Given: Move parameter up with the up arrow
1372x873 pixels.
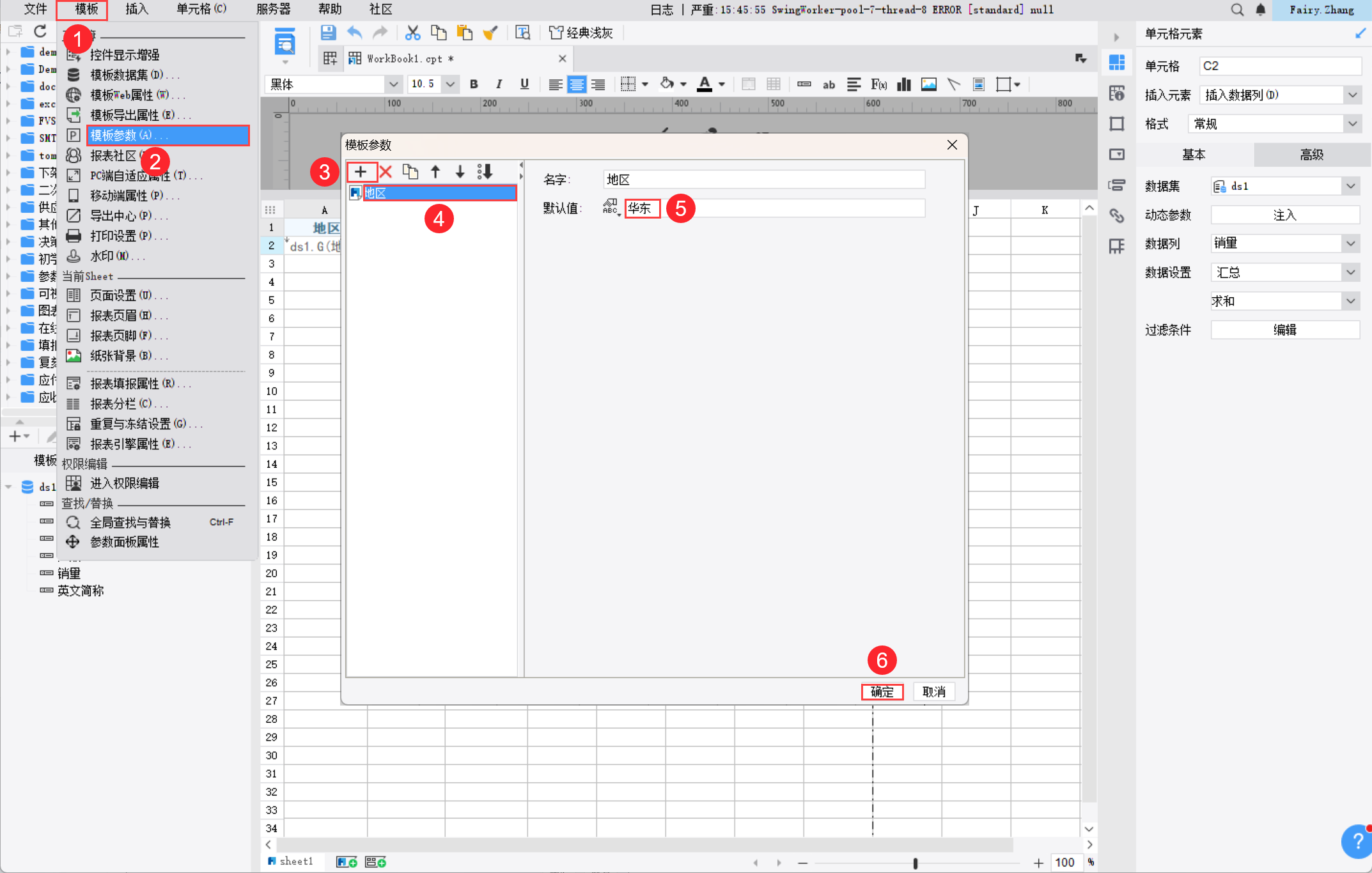Looking at the screenshot, I should 435,171.
